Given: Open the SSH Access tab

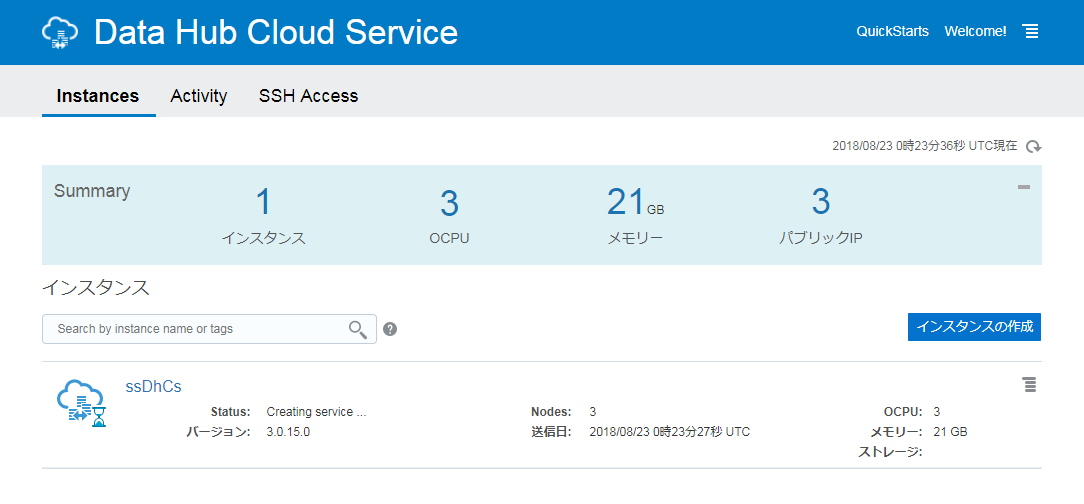Looking at the screenshot, I should tap(308, 96).
